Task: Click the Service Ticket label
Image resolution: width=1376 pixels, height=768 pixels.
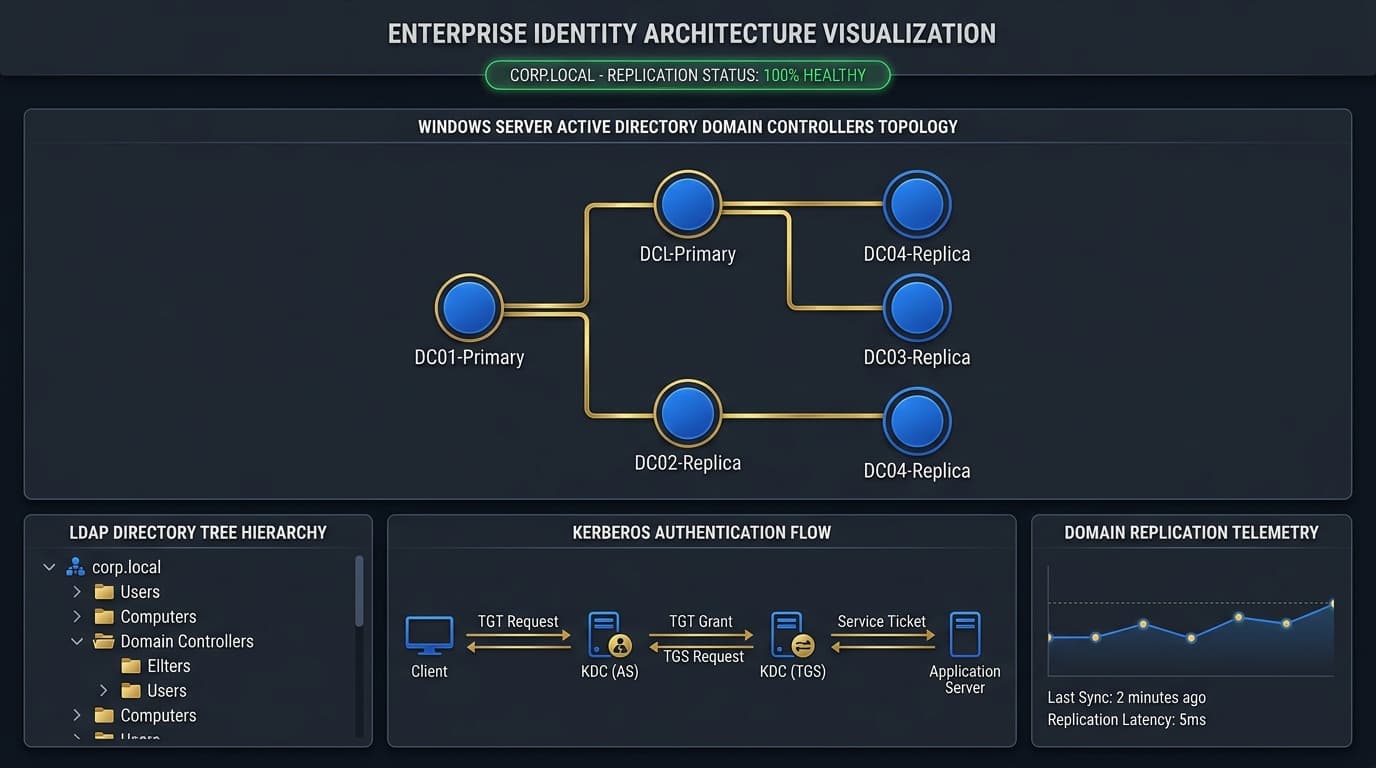Action: click(x=882, y=621)
